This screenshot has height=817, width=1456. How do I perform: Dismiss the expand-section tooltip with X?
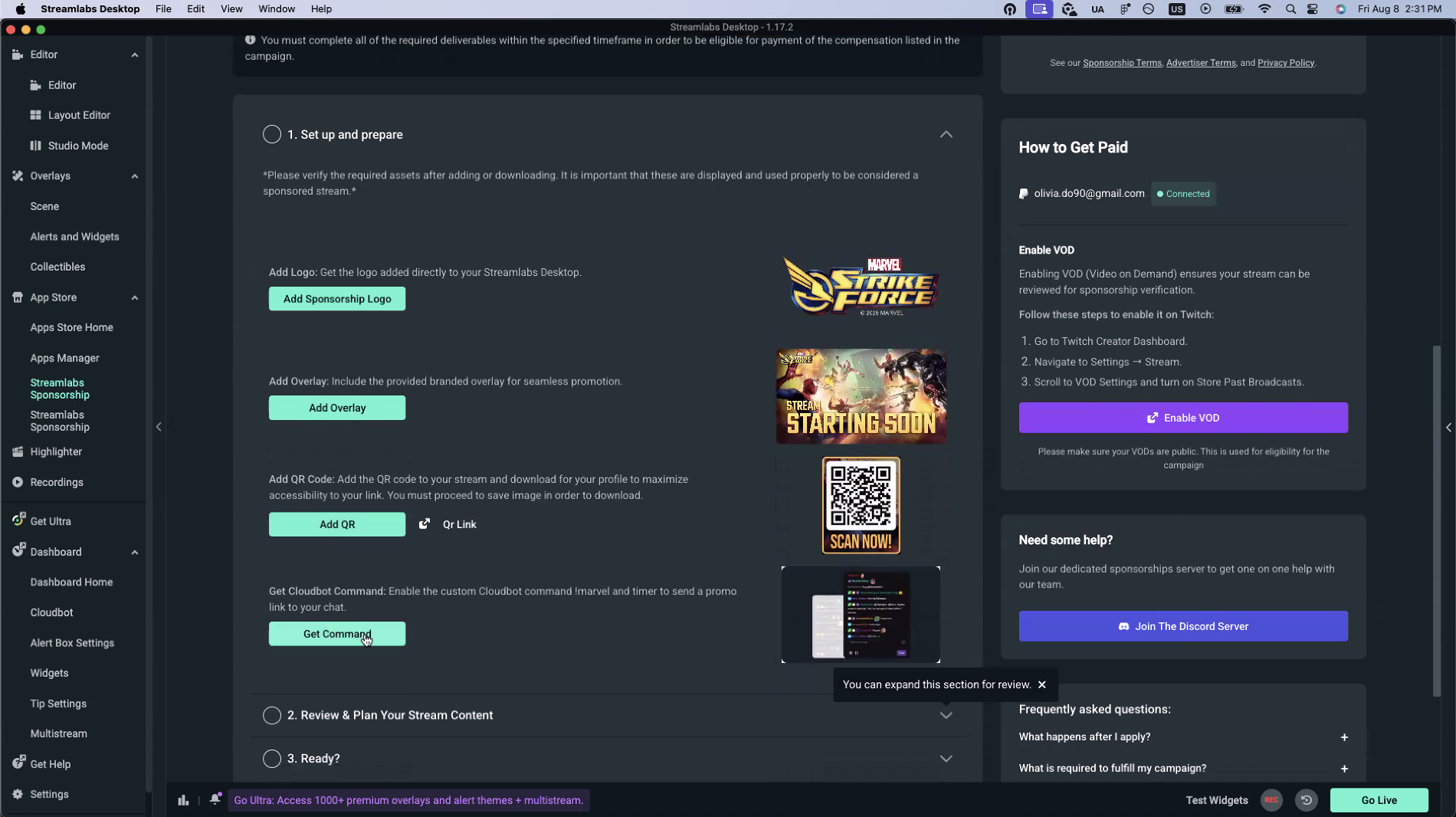coord(1042,684)
